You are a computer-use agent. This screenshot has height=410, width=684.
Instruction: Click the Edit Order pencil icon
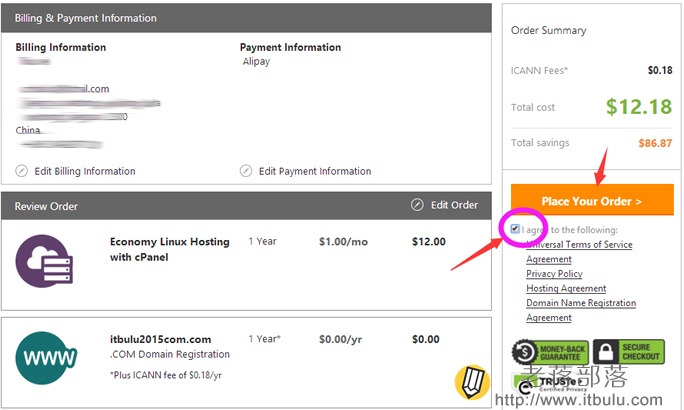pyautogui.click(x=417, y=205)
